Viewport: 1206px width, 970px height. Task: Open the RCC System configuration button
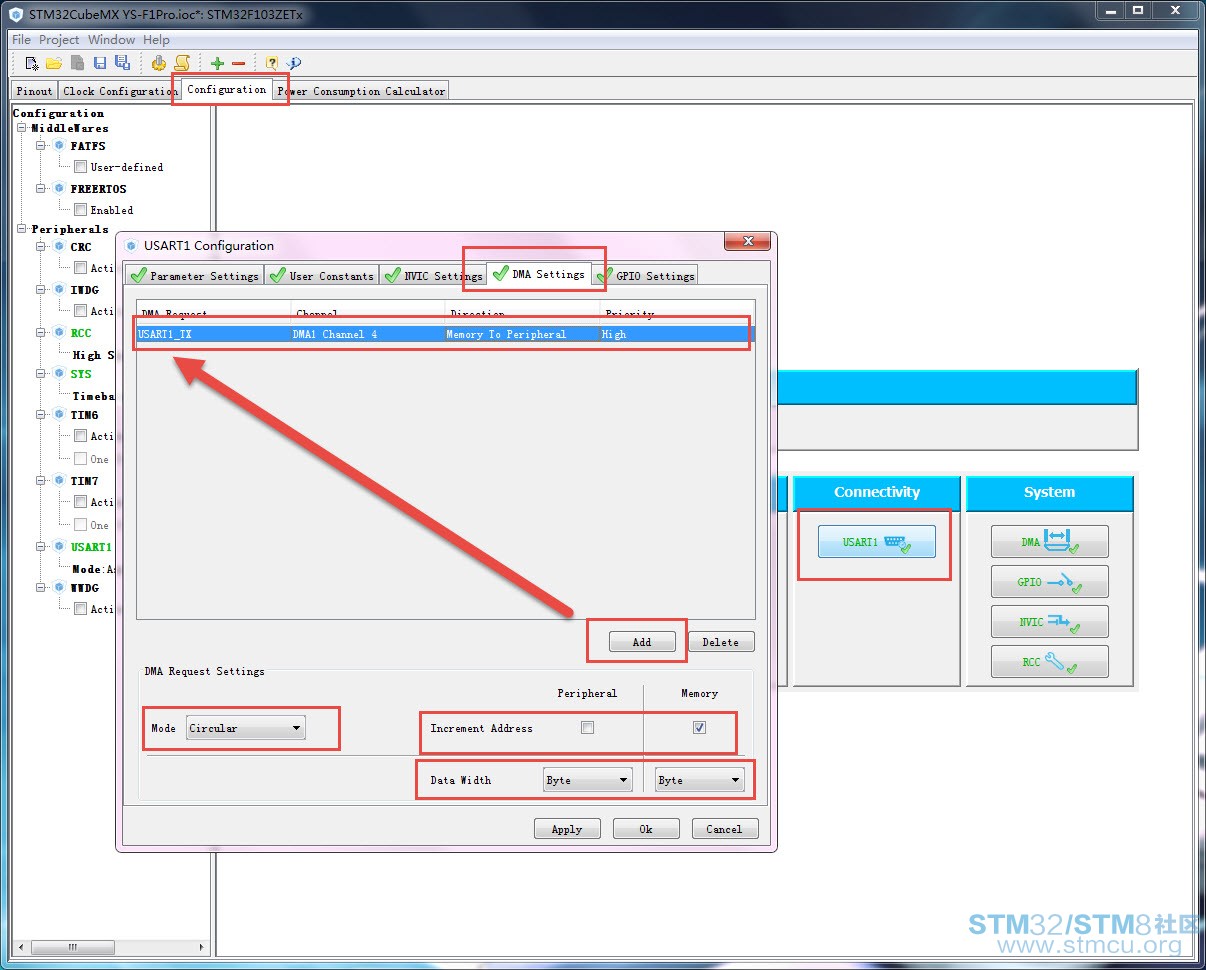coord(1050,662)
